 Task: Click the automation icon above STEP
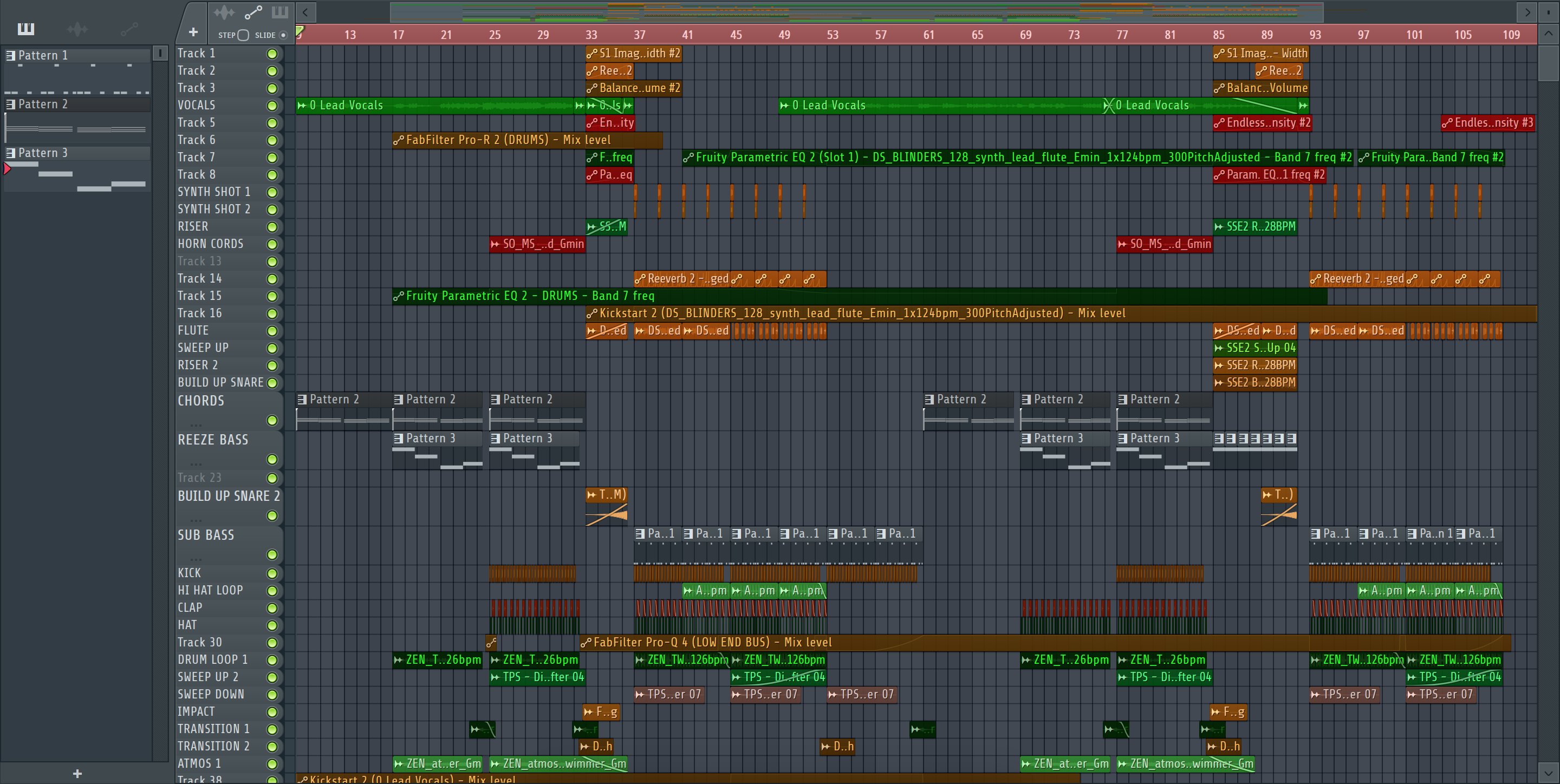pos(253,12)
